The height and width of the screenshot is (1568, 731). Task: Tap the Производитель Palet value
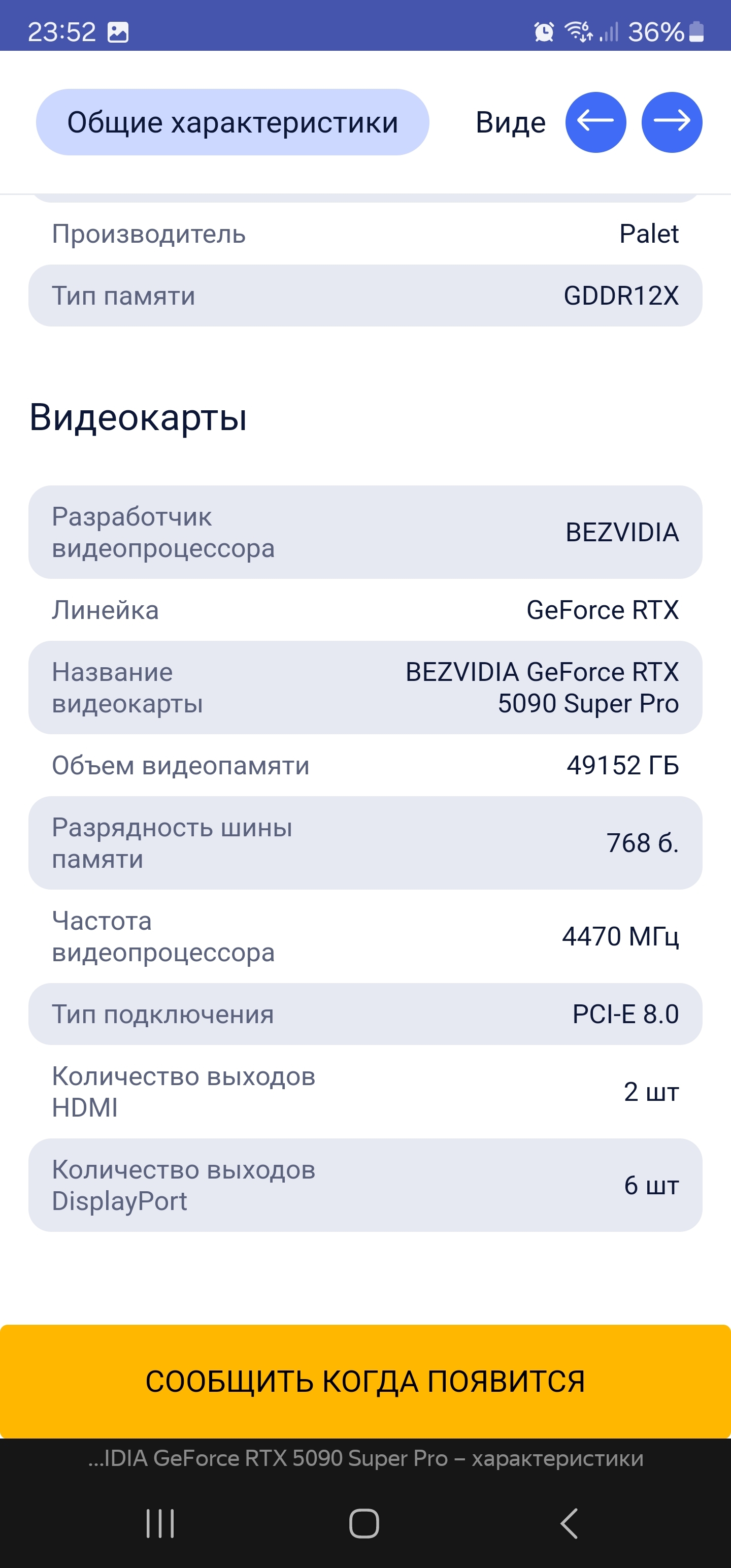[x=648, y=235]
